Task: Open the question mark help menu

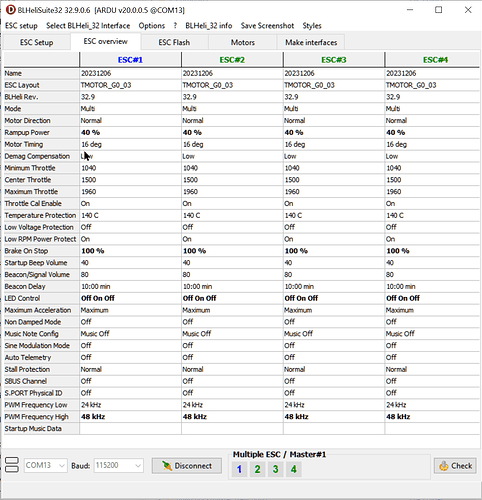Action: [x=175, y=26]
